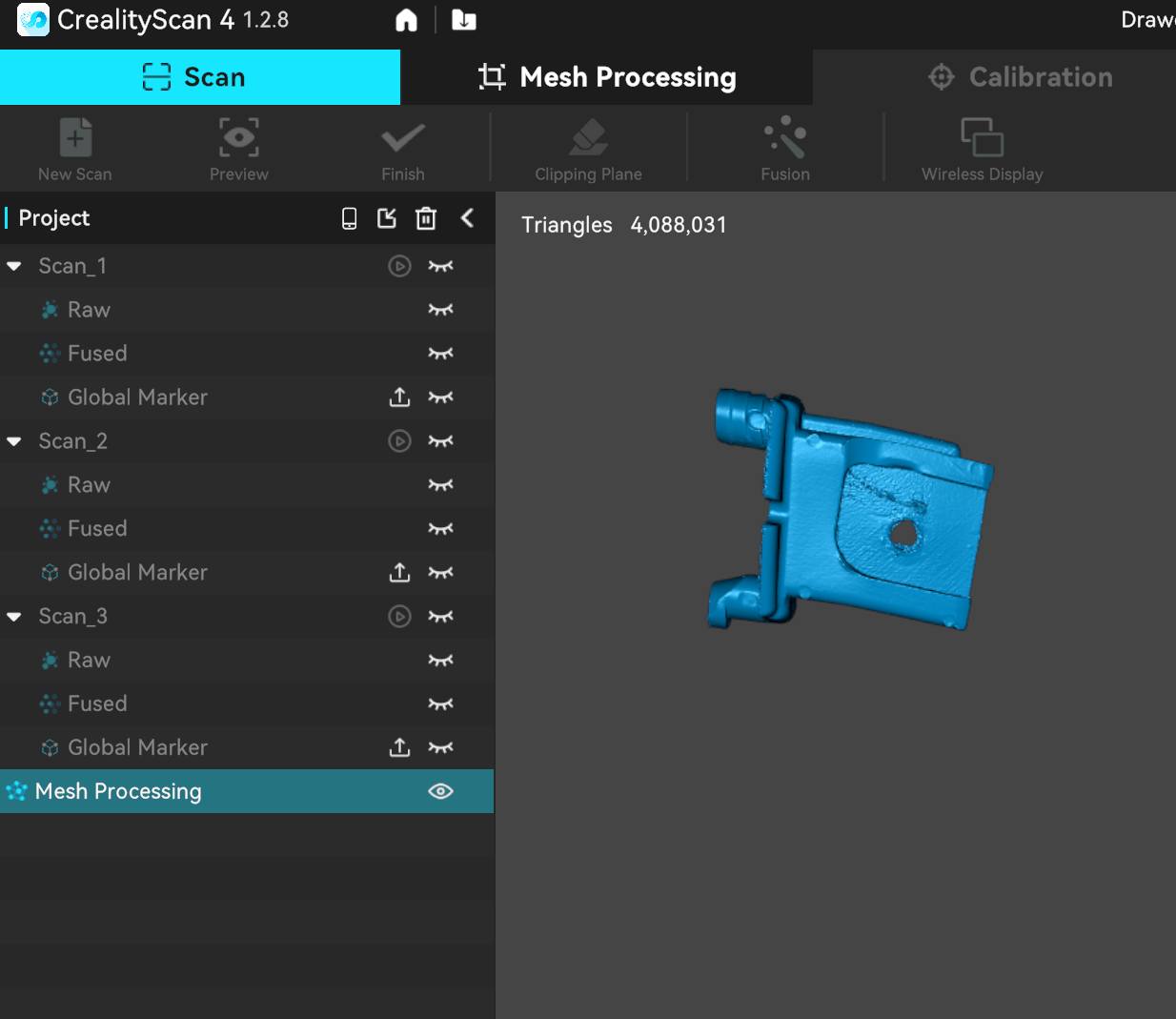Play Scan_3 using its play button

(399, 617)
